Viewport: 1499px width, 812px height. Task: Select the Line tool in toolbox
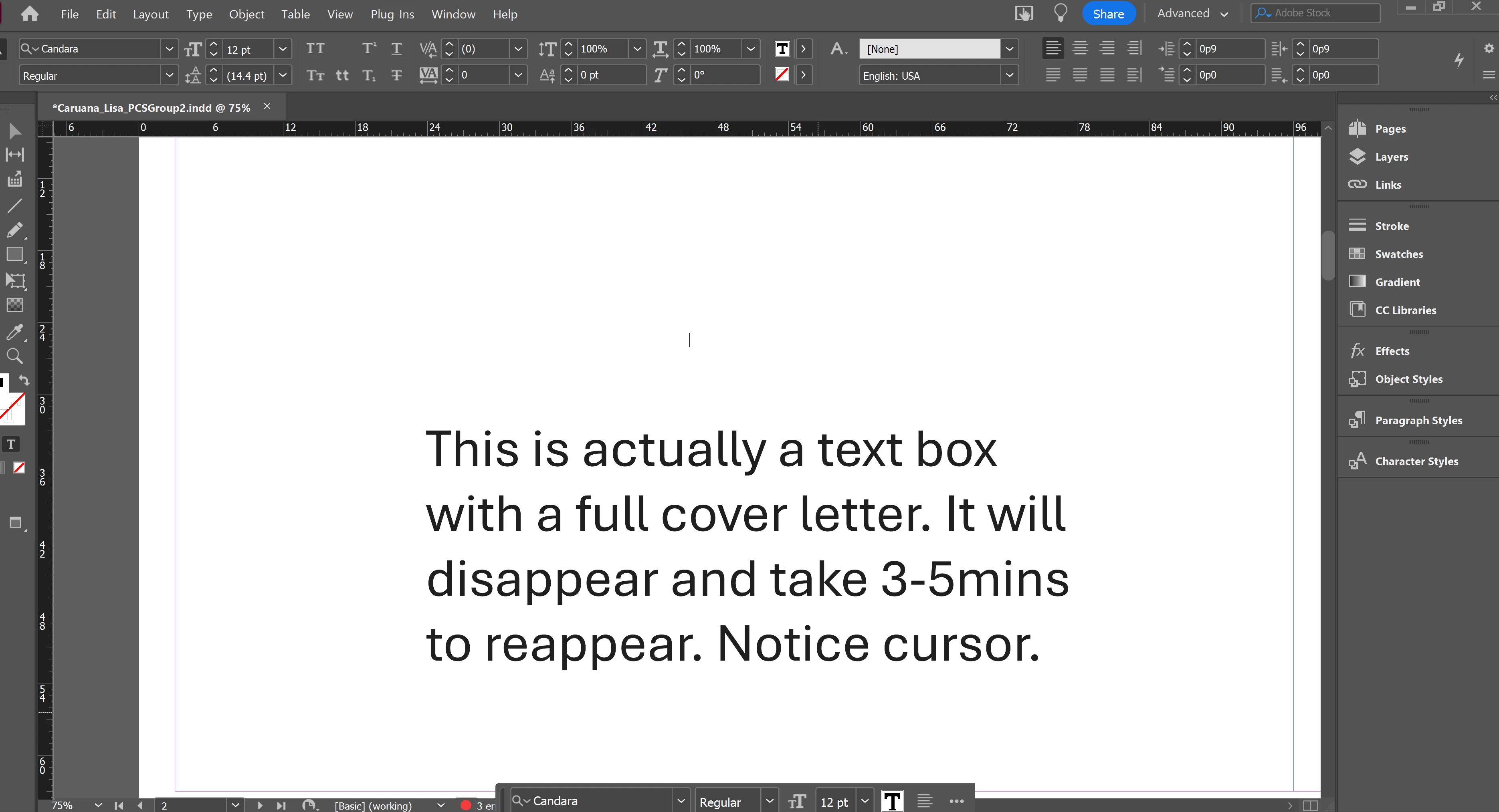[14, 206]
